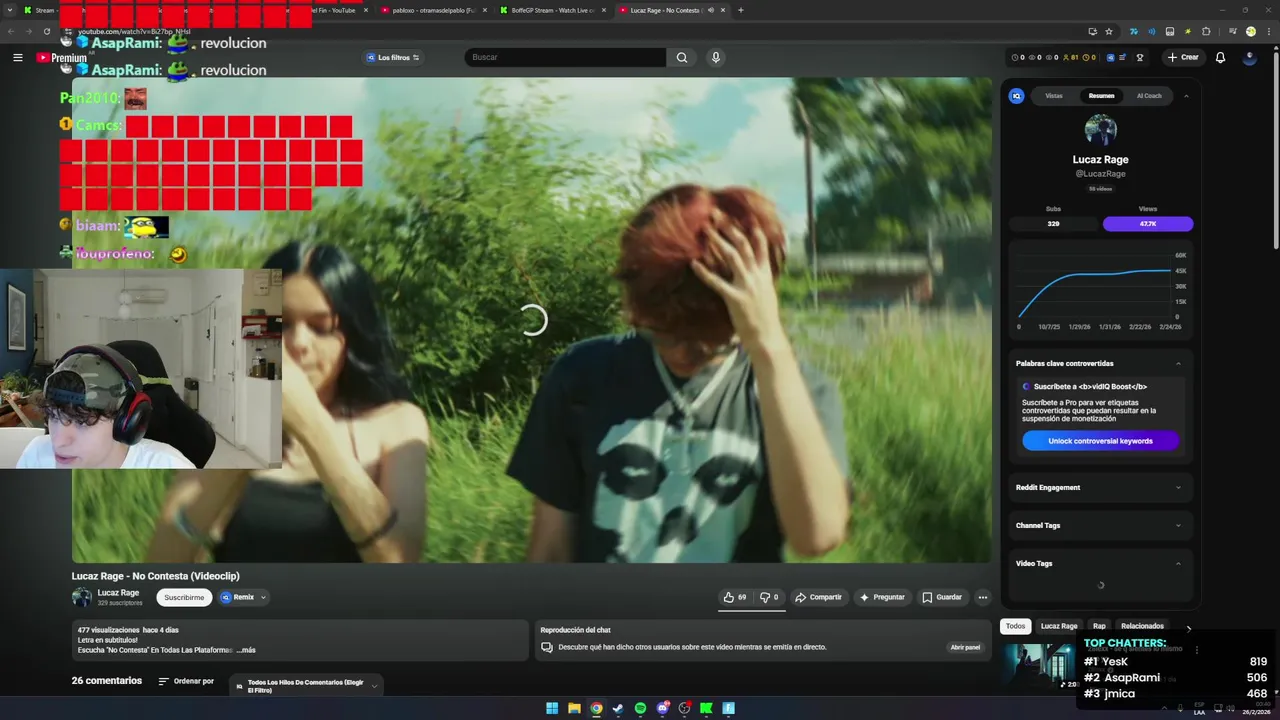This screenshot has width=1280, height=720.
Task: Select the Relacionados filter chip
Action: tap(1142, 626)
